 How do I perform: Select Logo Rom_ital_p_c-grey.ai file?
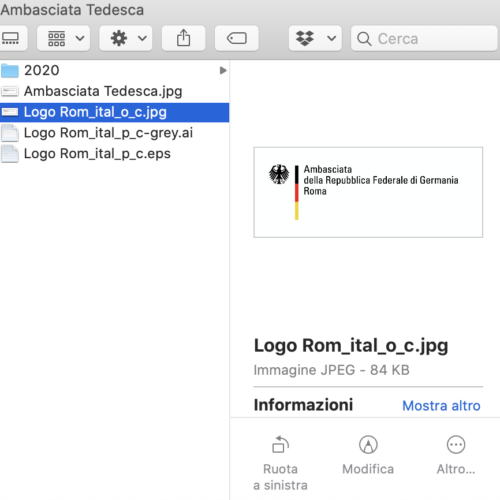[114, 133]
